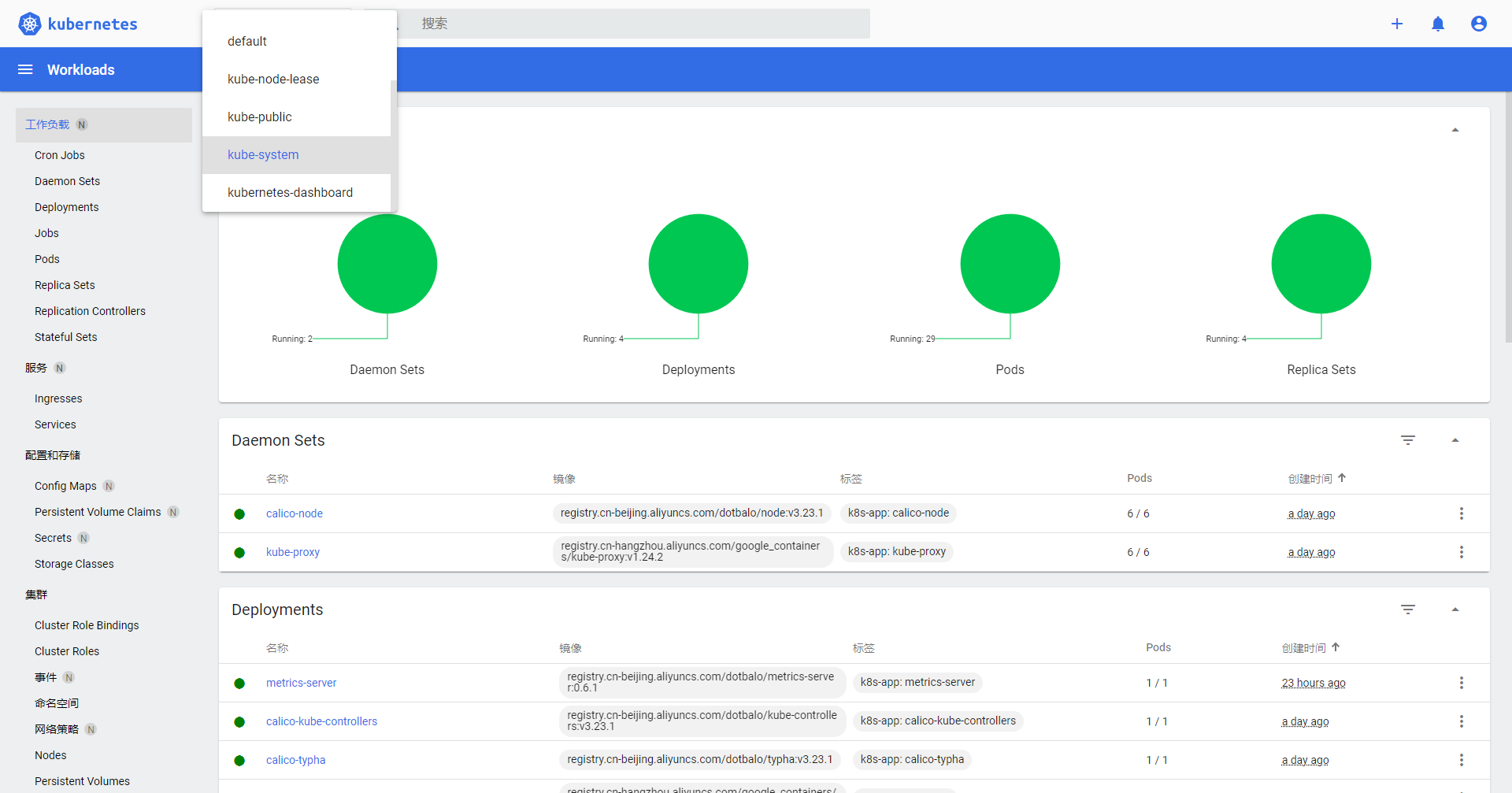
Task: Open the hamburger navigation menu
Action: 25,69
